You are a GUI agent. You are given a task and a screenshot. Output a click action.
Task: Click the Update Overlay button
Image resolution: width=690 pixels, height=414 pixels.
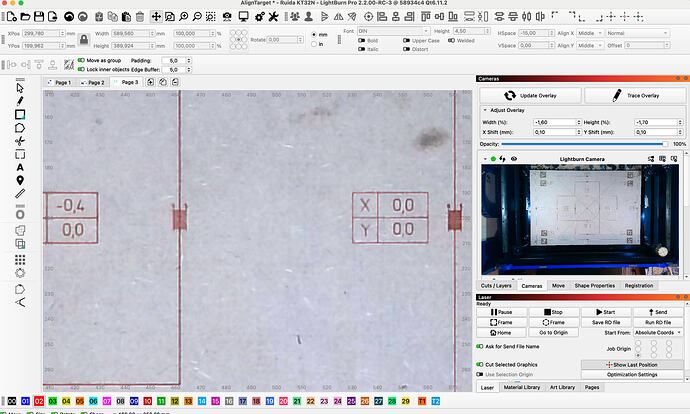pyautogui.click(x=530, y=95)
